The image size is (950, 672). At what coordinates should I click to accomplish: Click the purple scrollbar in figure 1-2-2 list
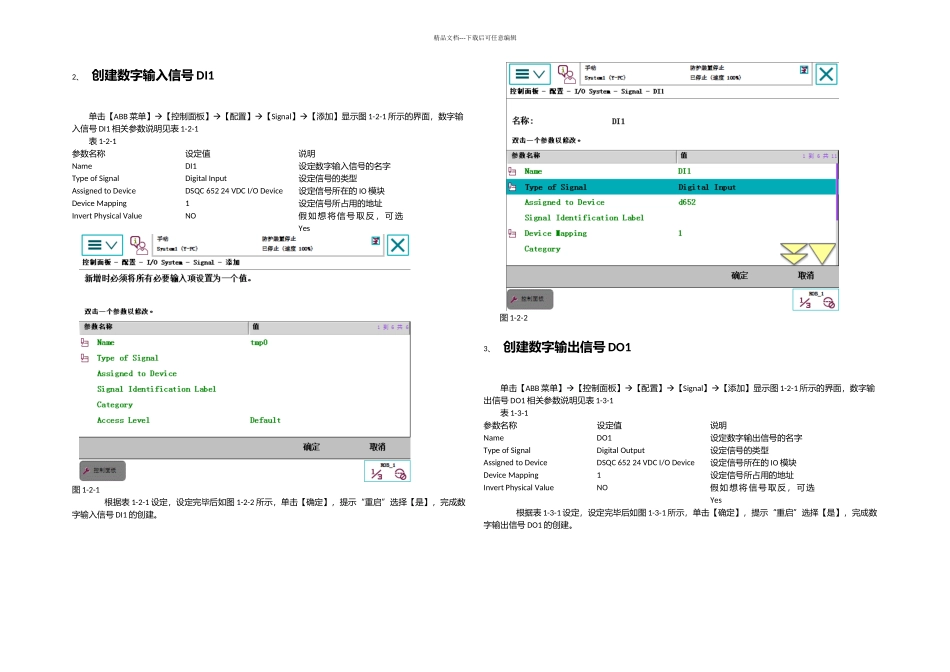837,191
